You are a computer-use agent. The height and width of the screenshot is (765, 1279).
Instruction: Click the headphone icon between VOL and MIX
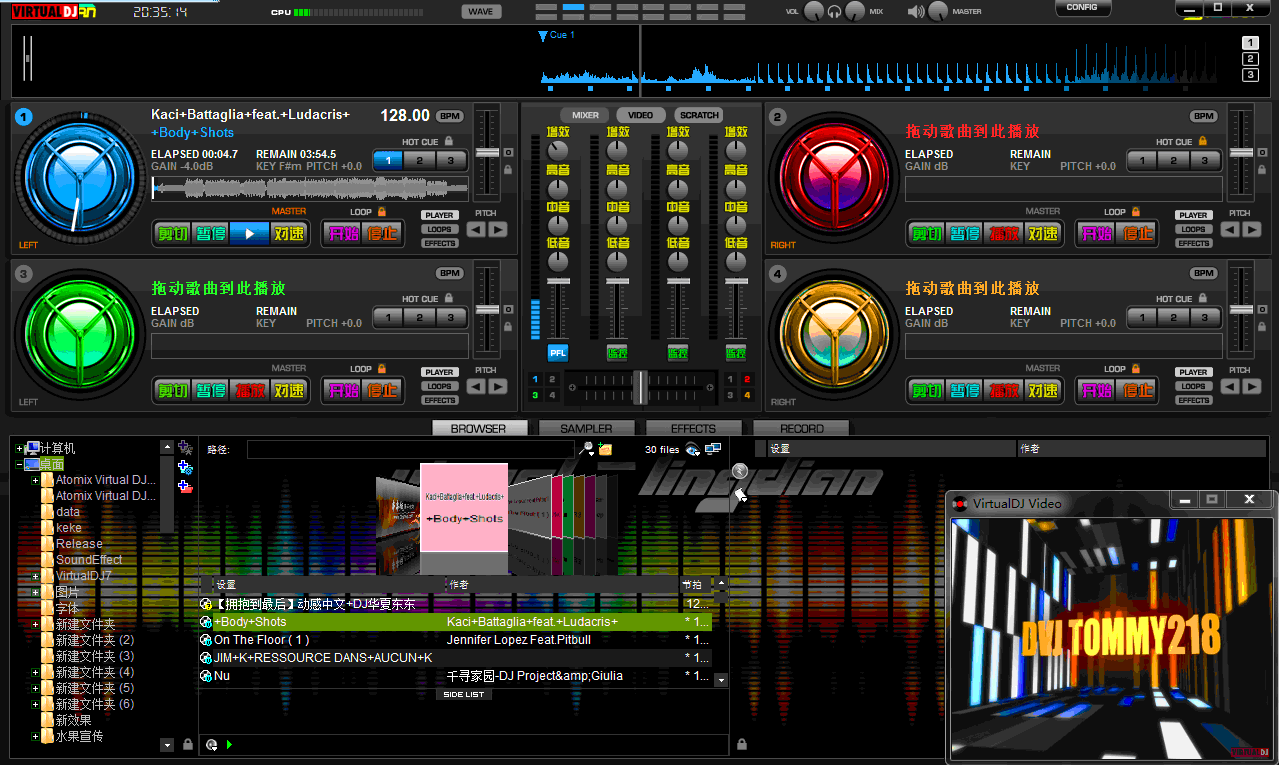(x=834, y=12)
